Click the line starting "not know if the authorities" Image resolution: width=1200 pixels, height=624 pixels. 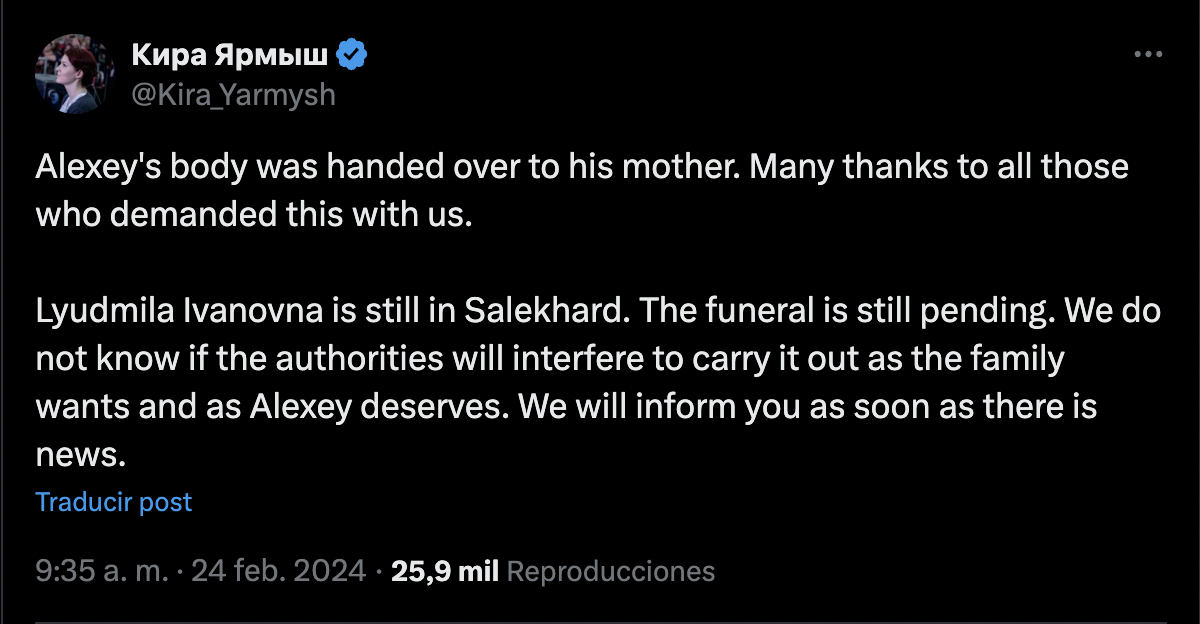(x=550, y=359)
